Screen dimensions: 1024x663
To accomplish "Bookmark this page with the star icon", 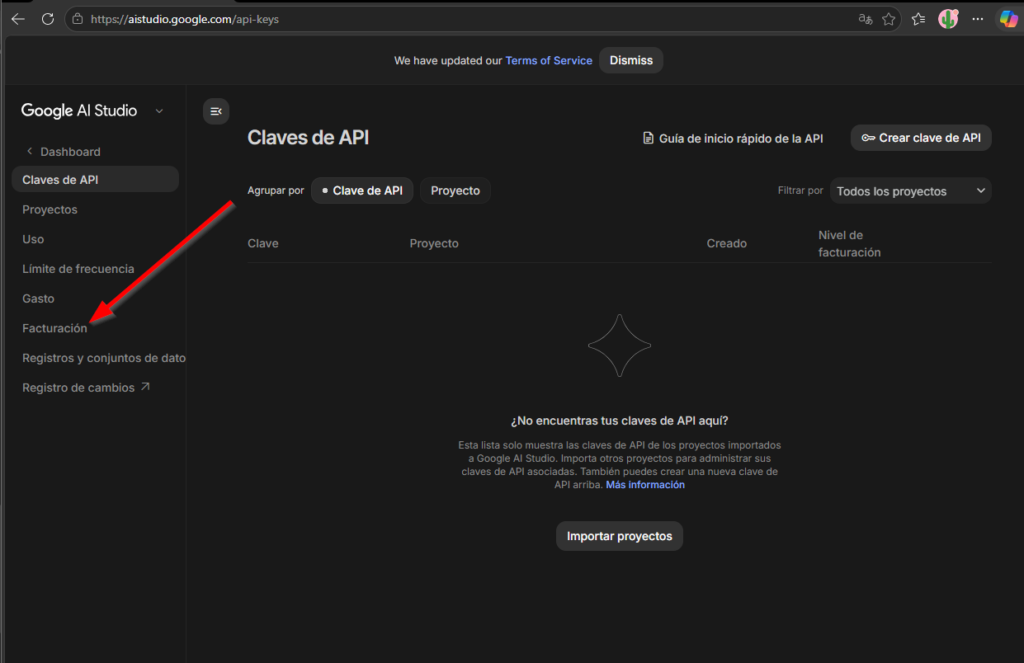I will [x=888, y=19].
